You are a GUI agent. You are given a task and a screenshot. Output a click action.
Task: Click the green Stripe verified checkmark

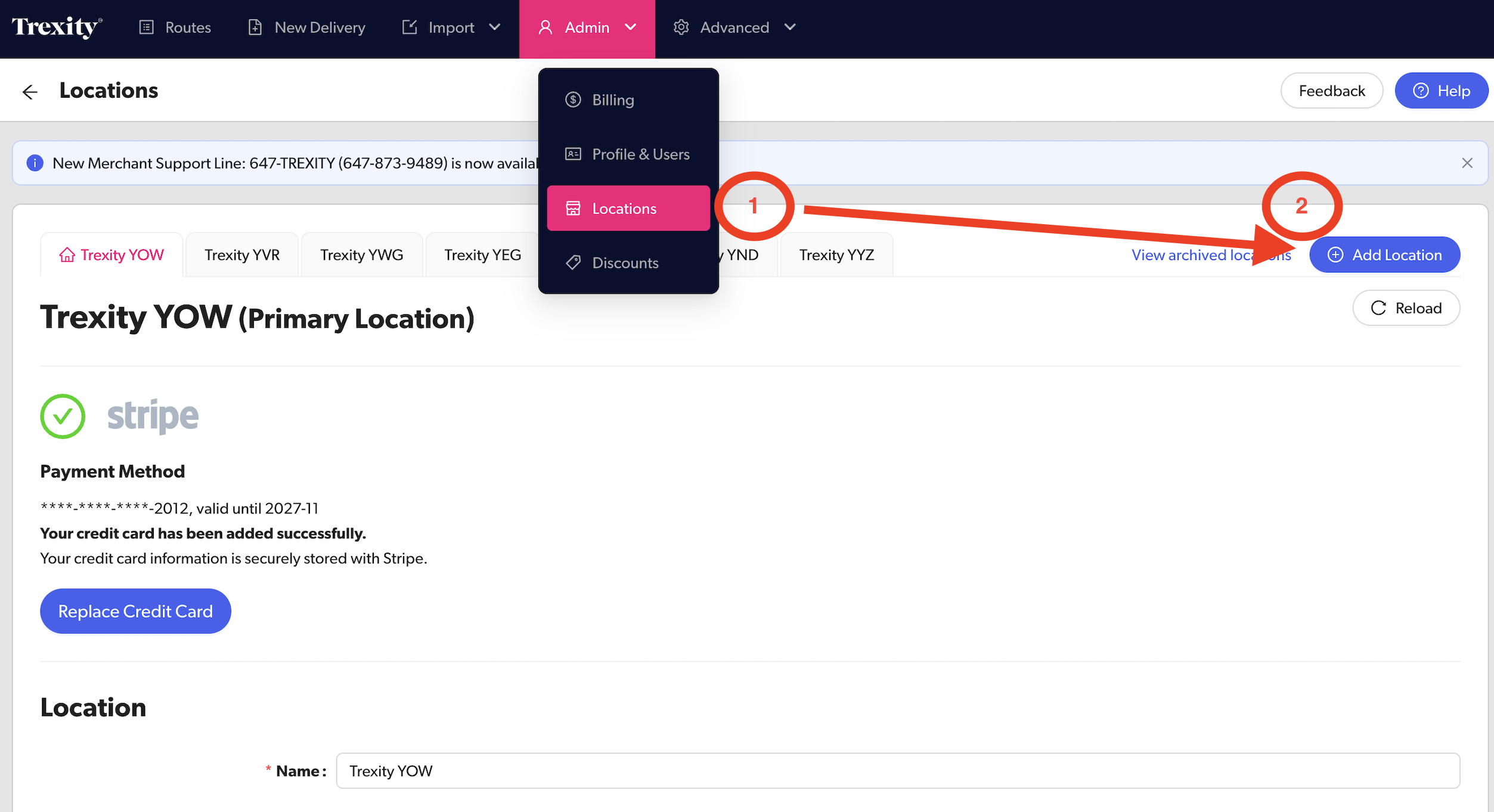(x=63, y=416)
